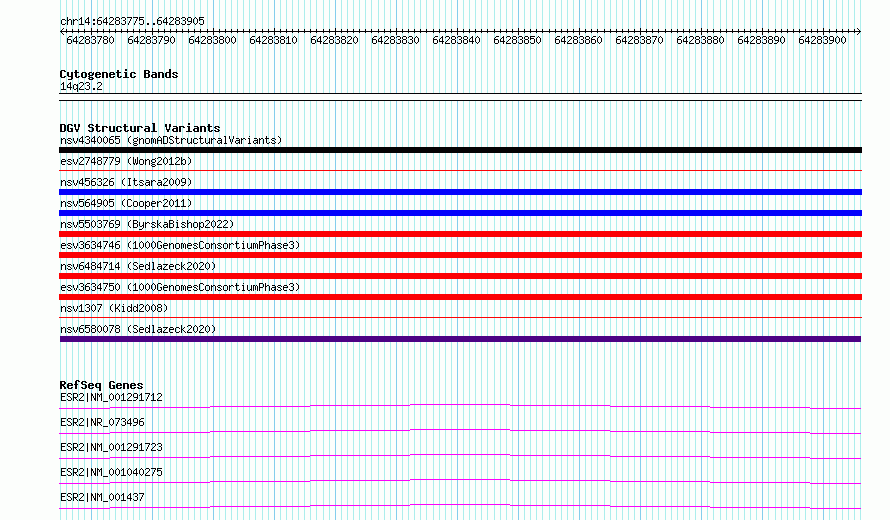
Task: Open variant nsv564905 (Cooper2011) label
Action: click(x=126, y=203)
